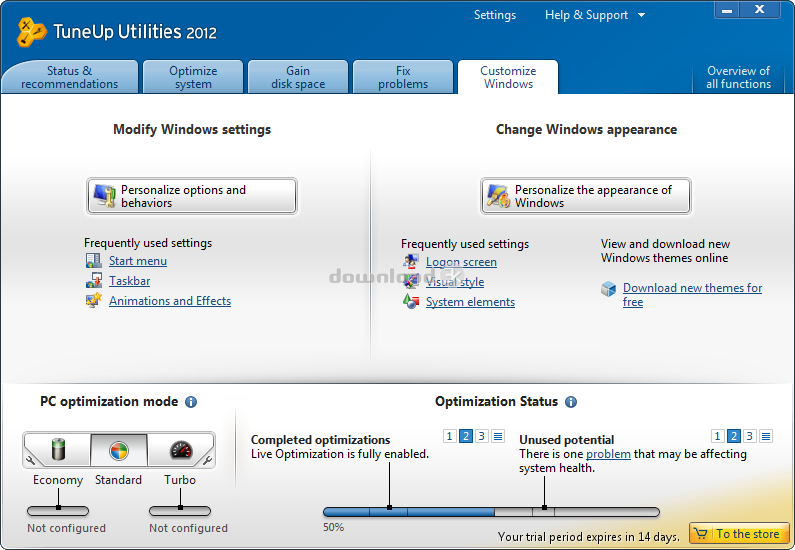Show page 3 of Unused potential
This screenshot has height=550, width=795.
click(750, 436)
